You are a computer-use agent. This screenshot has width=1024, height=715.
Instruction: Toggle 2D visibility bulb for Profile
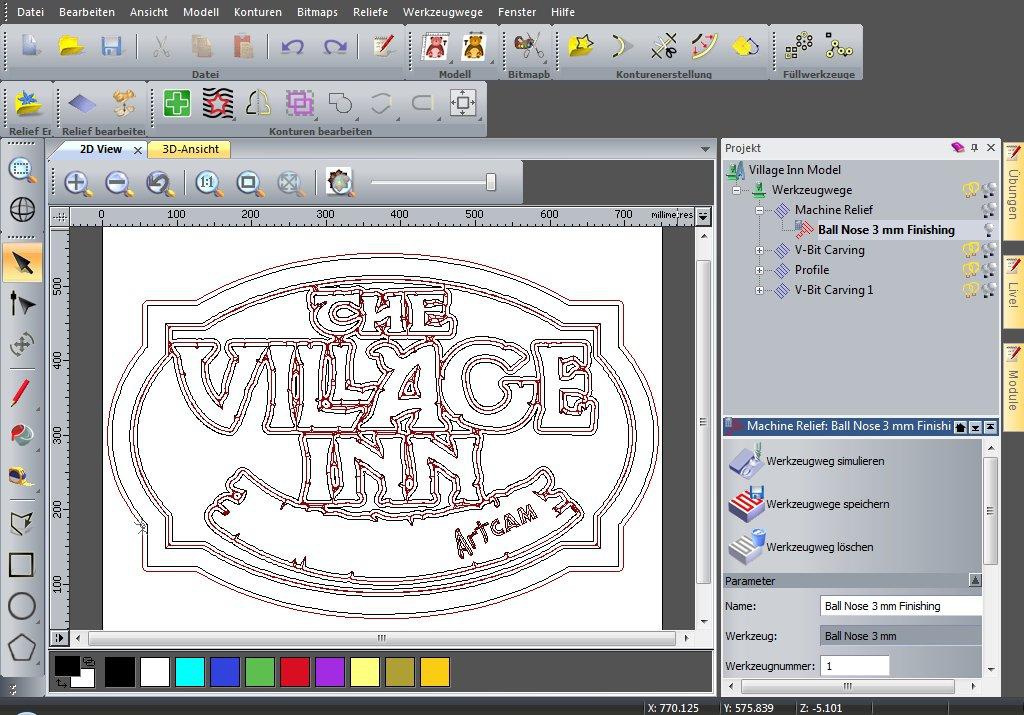[970, 270]
